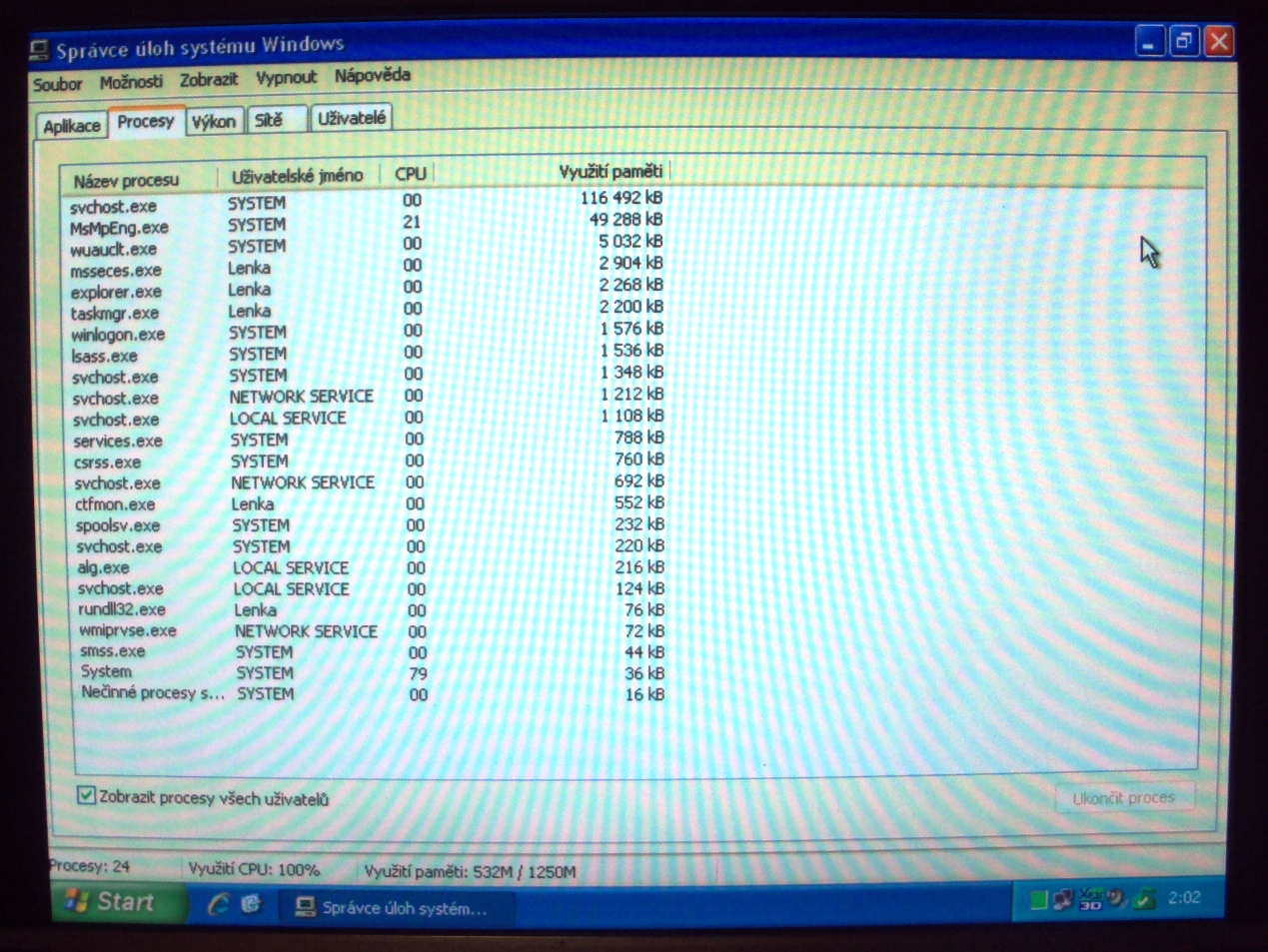The image size is (1268, 952).
Task: Select the lsass.exe process
Action: [367, 355]
